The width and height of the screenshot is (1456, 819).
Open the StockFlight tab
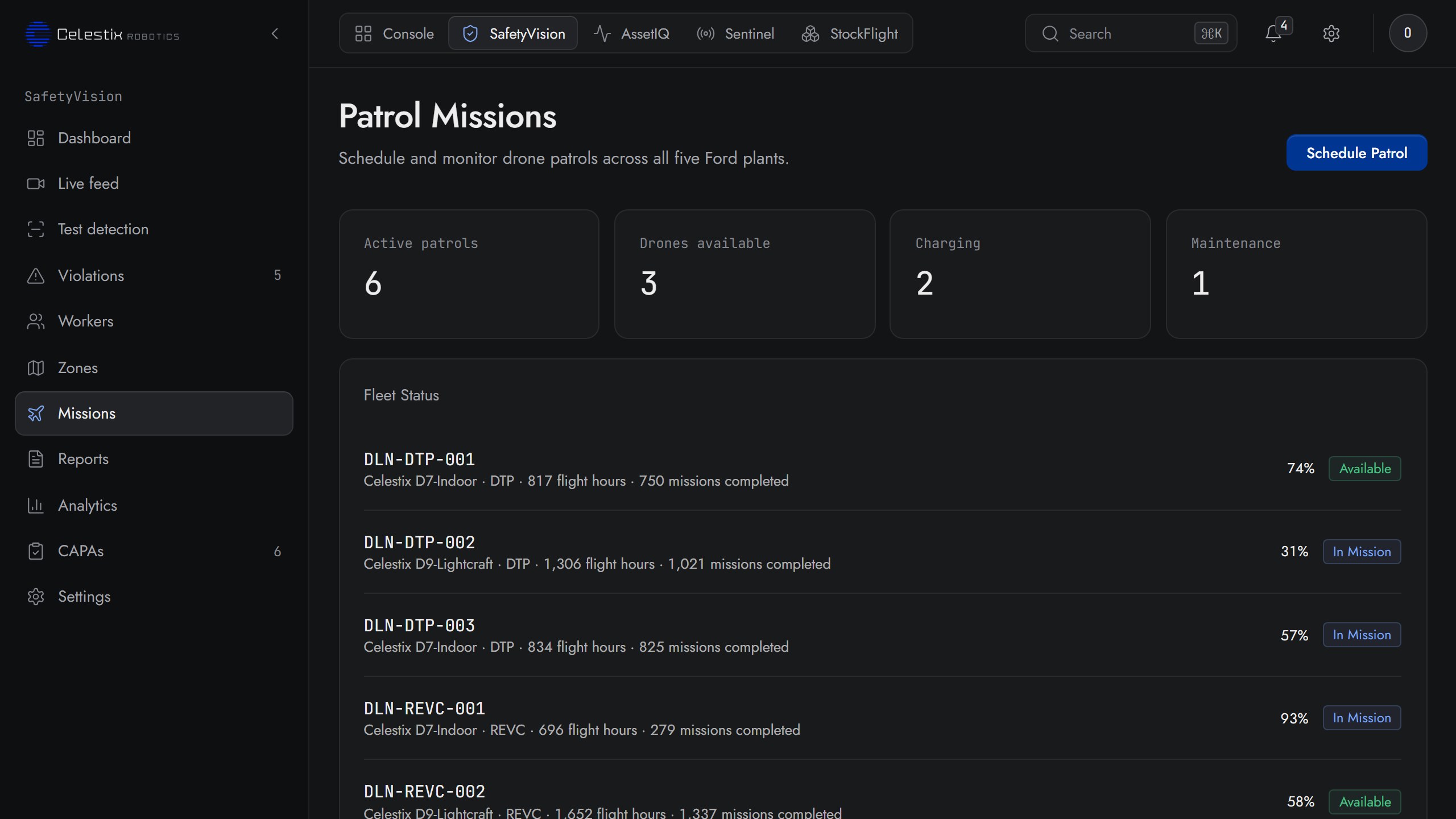point(850,34)
